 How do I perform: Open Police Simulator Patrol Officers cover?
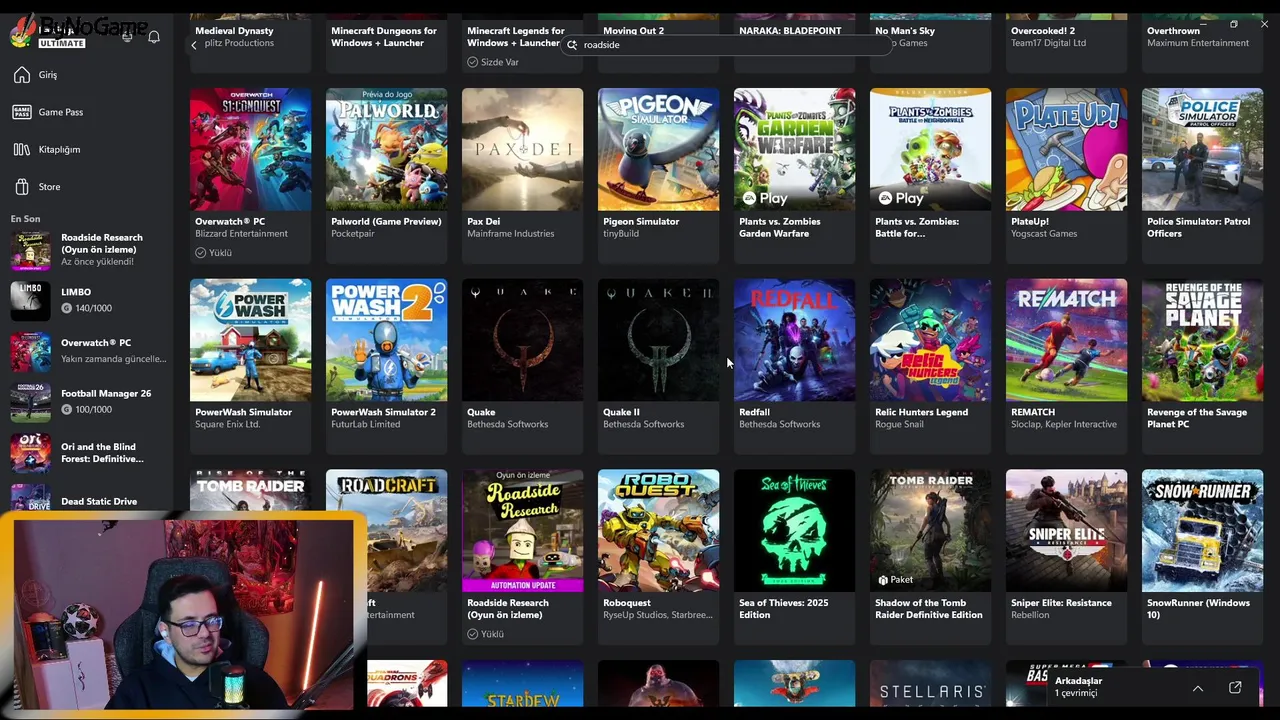coord(1202,149)
